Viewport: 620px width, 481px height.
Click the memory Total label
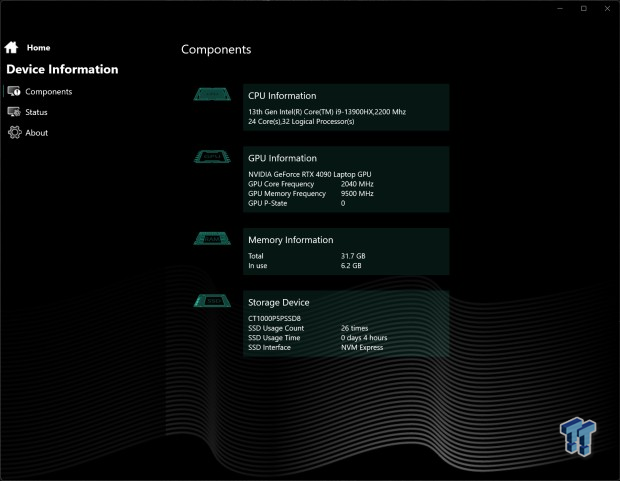click(256, 256)
